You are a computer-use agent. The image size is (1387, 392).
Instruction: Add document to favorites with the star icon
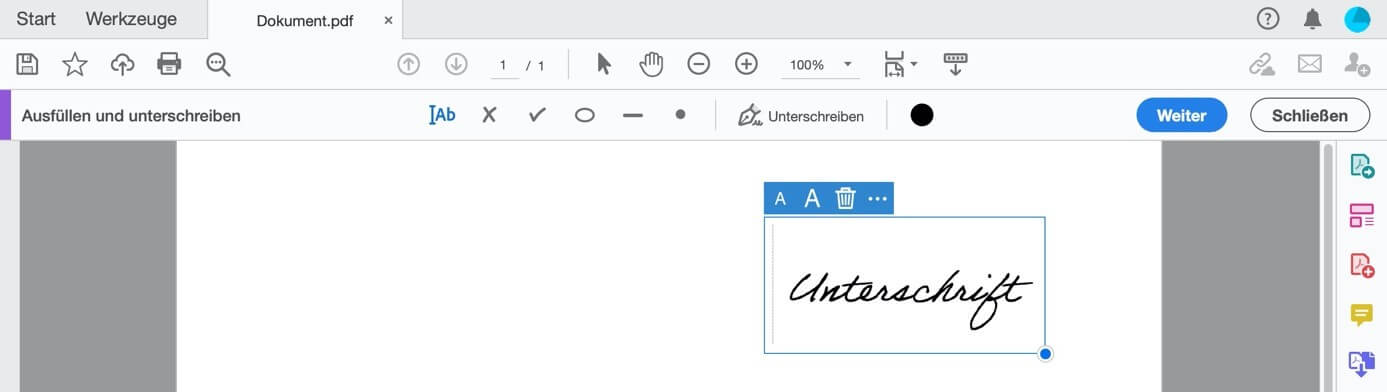click(x=75, y=64)
